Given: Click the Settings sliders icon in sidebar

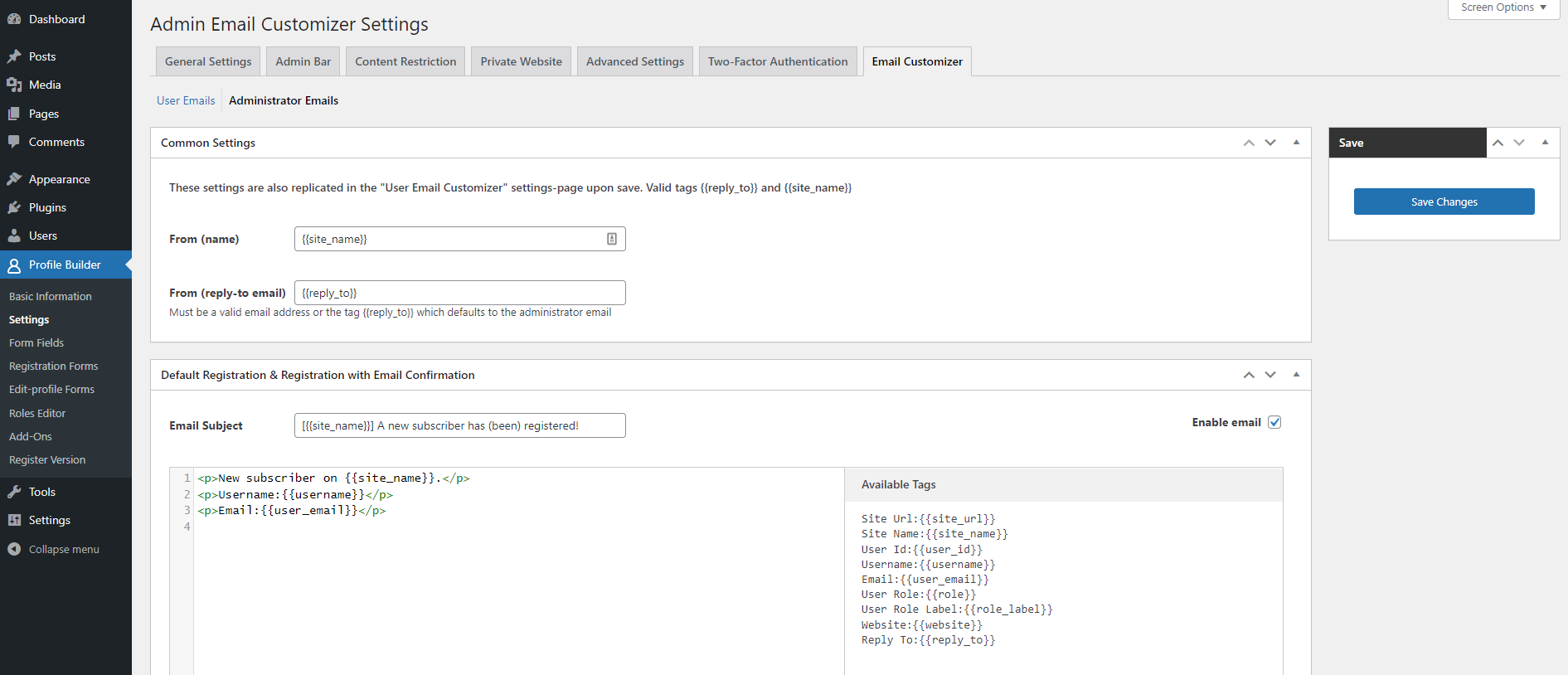Looking at the screenshot, I should click(14, 520).
